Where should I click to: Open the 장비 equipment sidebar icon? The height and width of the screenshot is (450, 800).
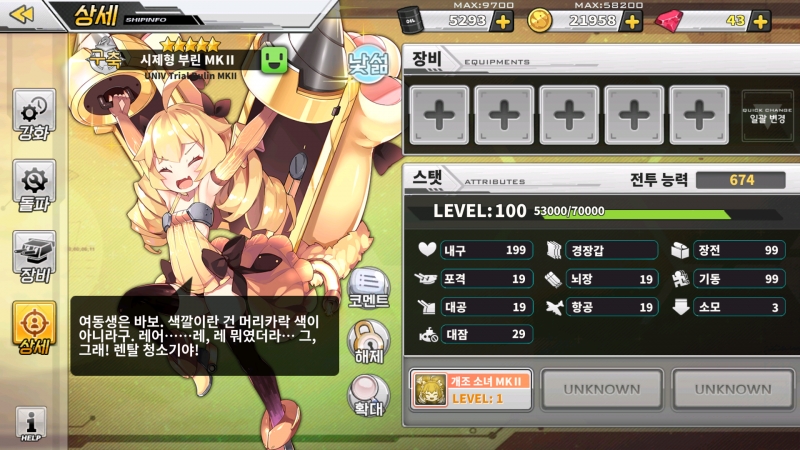[34, 257]
